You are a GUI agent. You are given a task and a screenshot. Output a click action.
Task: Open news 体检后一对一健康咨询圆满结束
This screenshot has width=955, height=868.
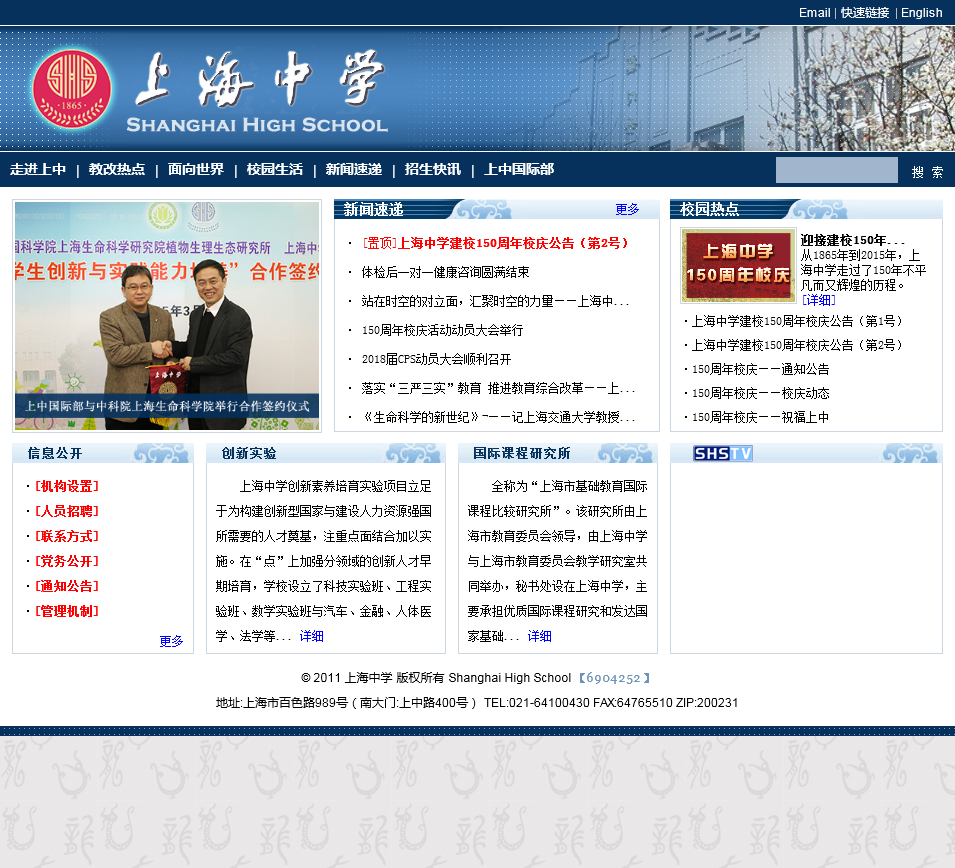pos(445,272)
